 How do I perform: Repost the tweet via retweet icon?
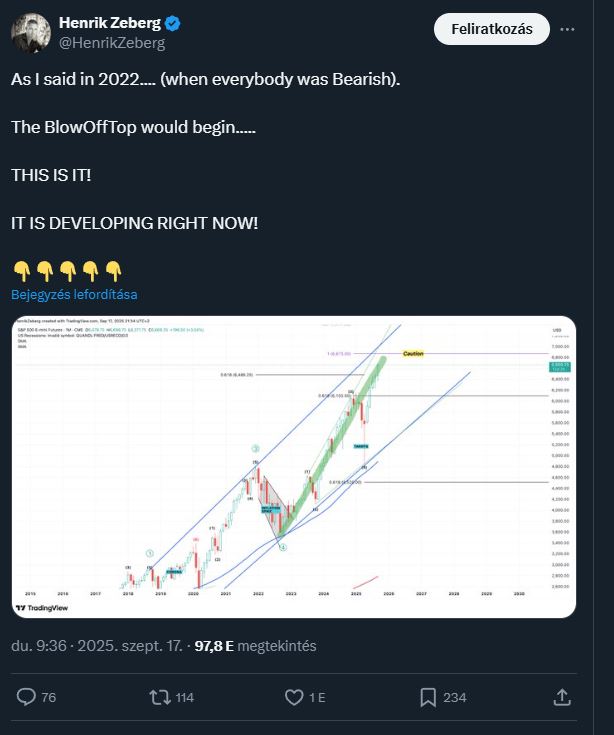(160, 697)
